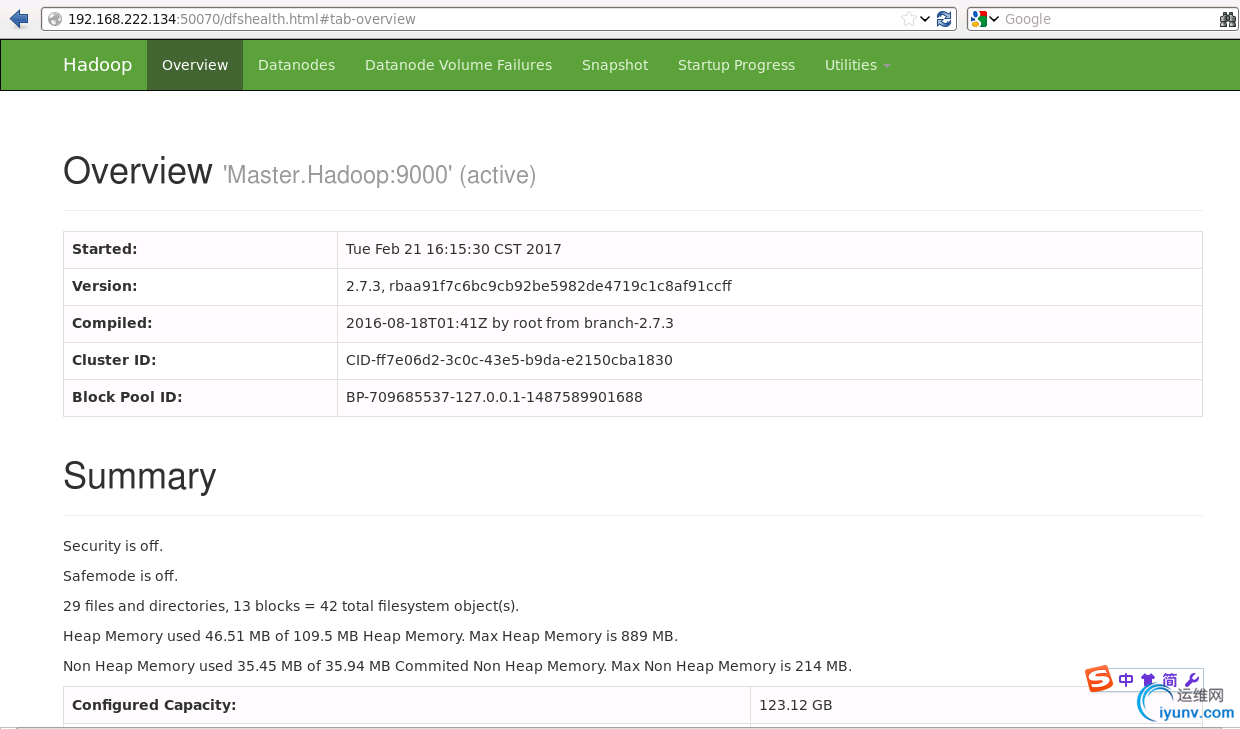Click the 'Started:' row label
1240x729 pixels.
click(x=105, y=249)
